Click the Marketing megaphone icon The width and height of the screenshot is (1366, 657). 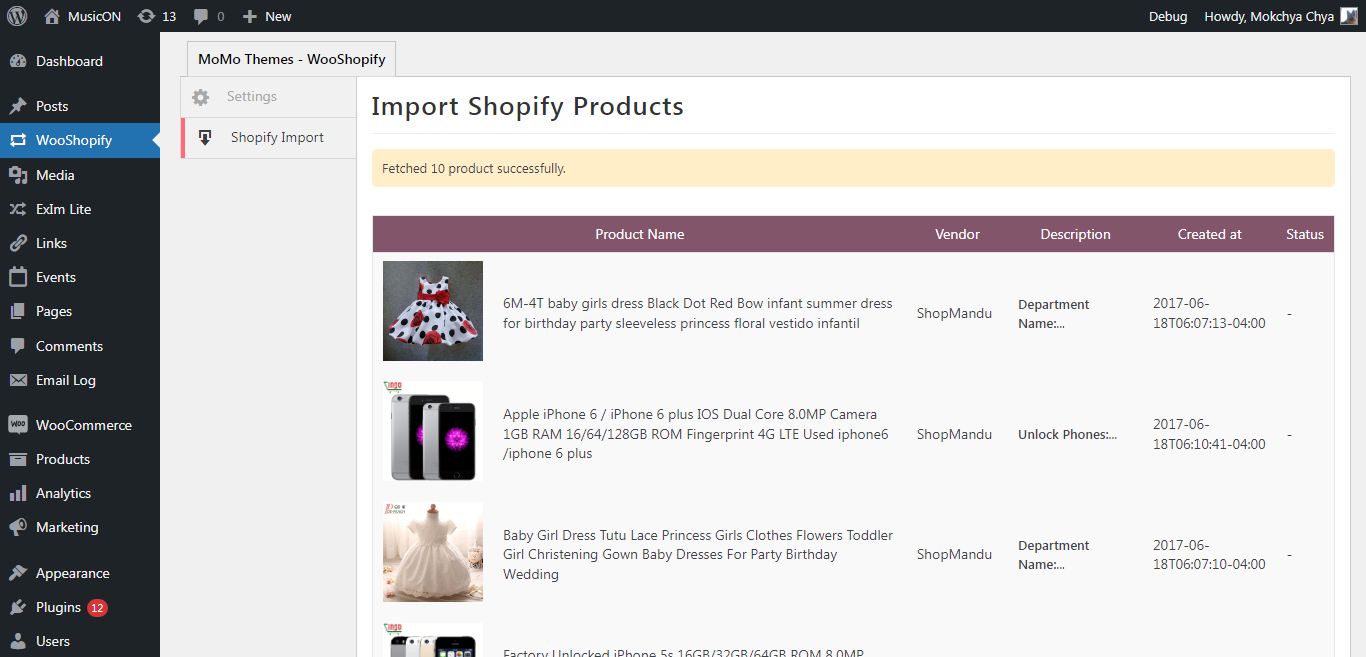pyautogui.click(x=18, y=528)
